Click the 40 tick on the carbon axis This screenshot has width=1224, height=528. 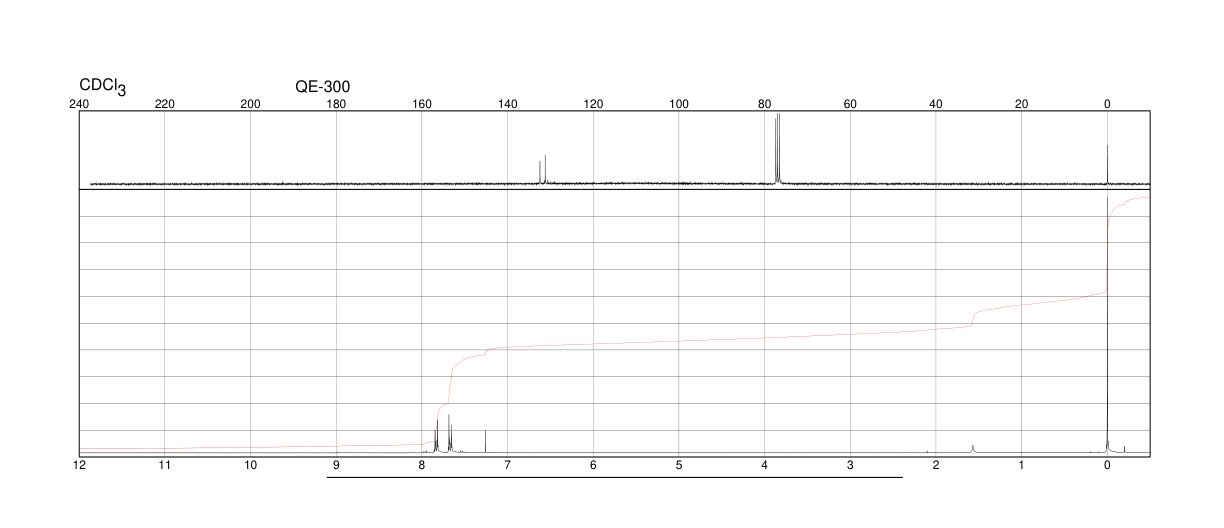click(x=936, y=104)
